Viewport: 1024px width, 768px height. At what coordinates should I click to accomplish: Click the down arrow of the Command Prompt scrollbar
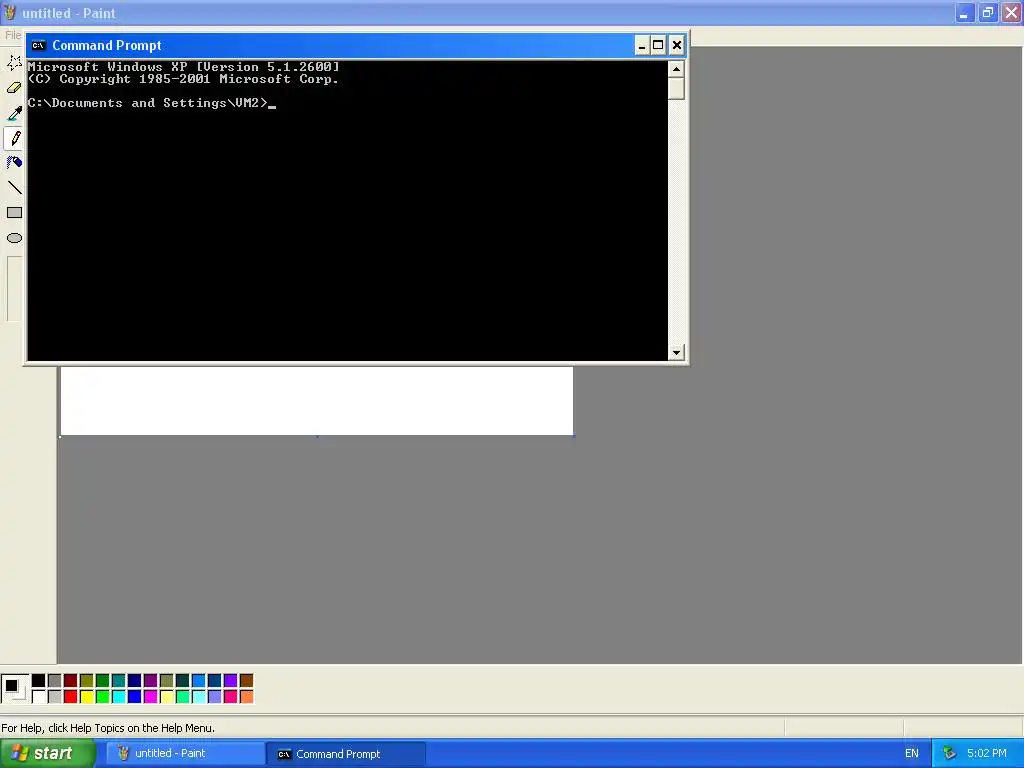(676, 353)
